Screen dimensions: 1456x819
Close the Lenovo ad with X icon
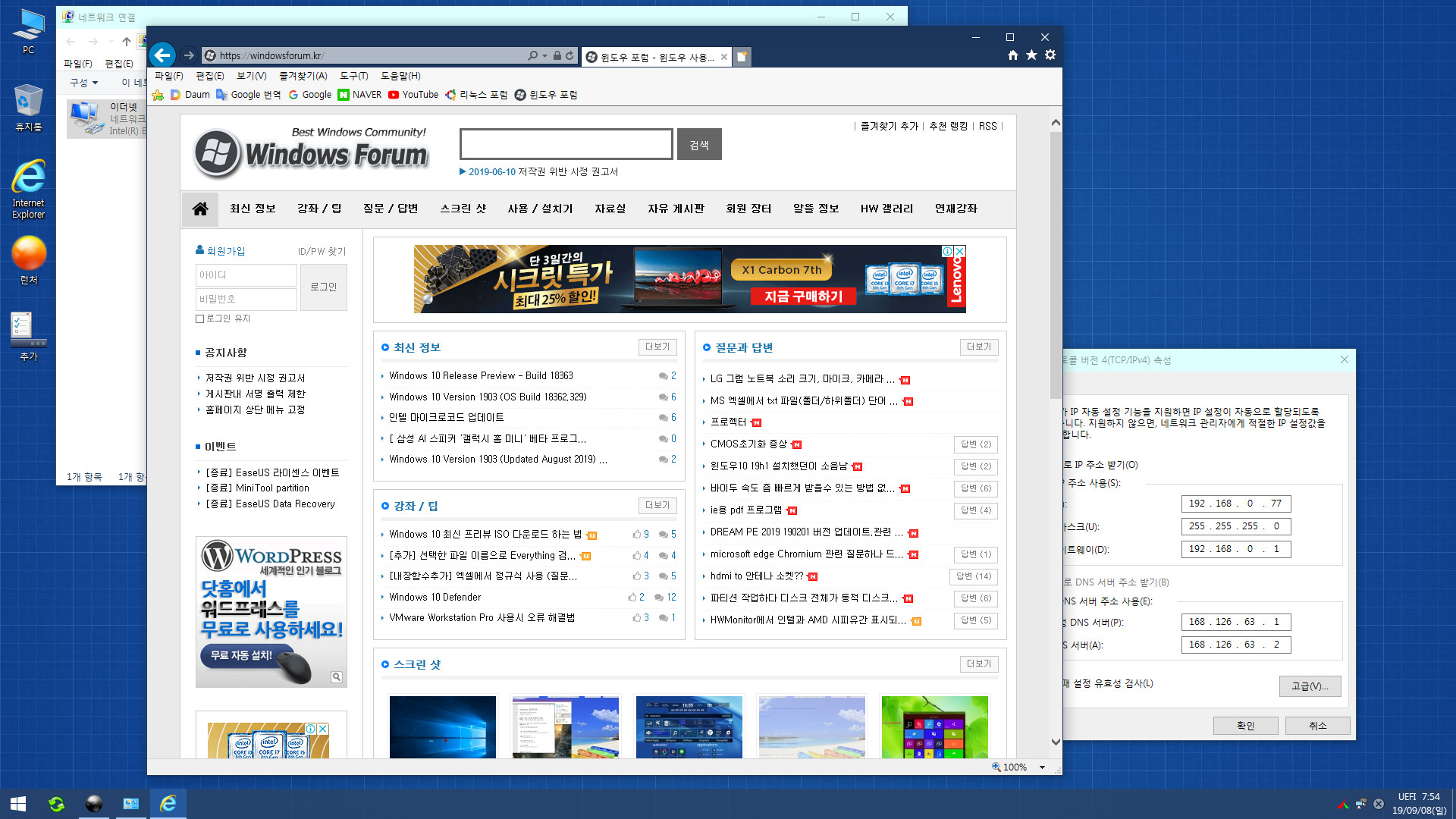tap(960, 251)
